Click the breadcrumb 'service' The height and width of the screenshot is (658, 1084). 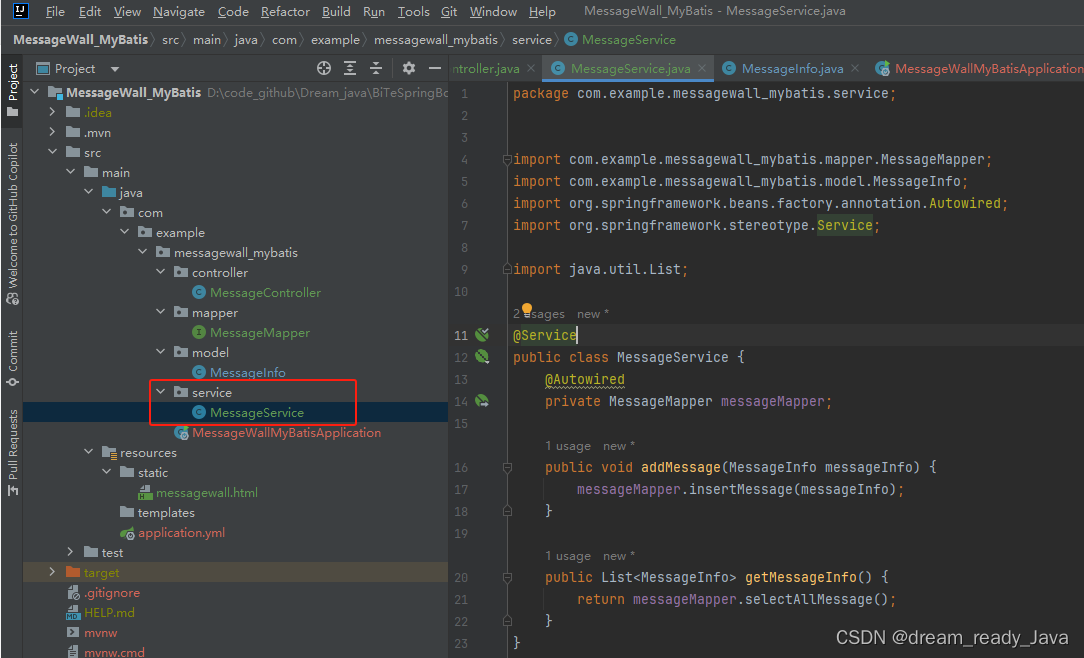point(532,39)
